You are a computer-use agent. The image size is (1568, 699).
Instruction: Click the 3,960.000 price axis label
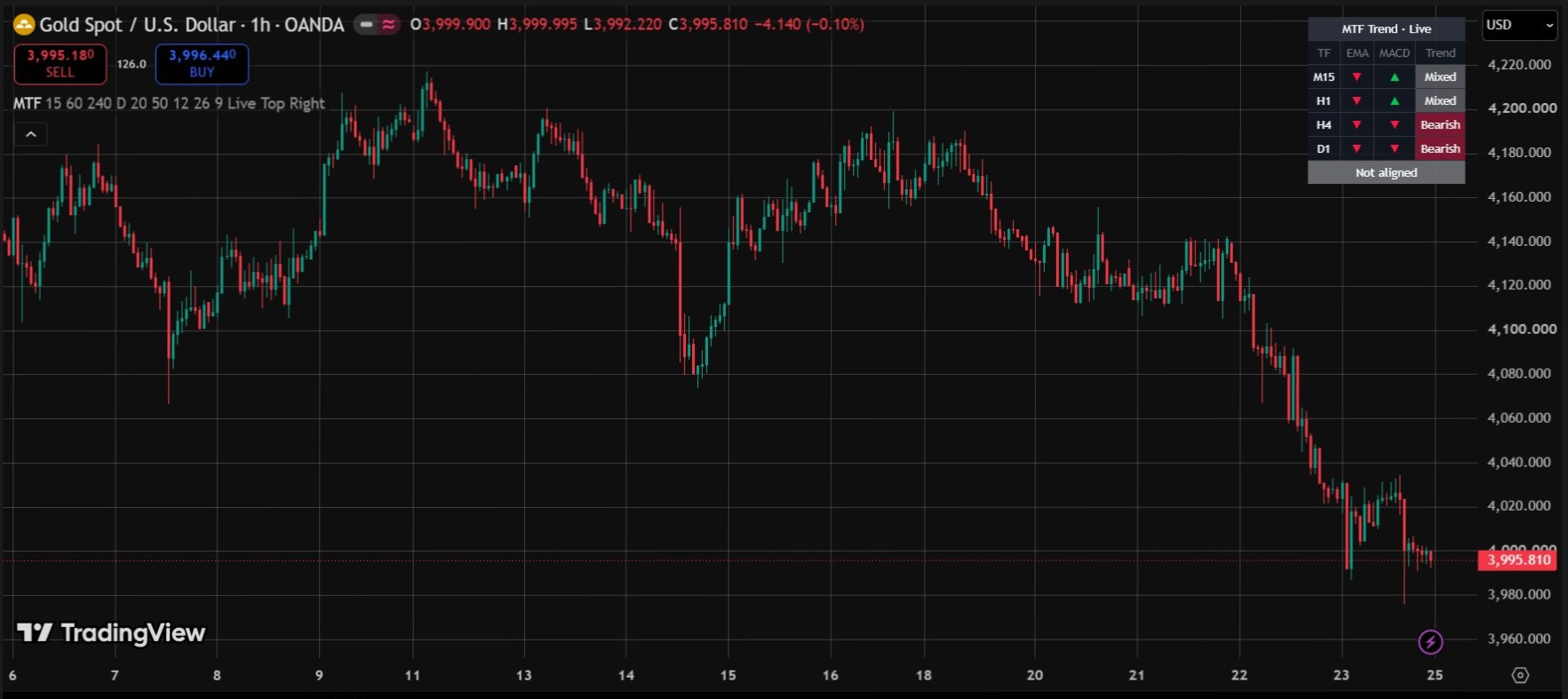click(x=1519, y=639)
